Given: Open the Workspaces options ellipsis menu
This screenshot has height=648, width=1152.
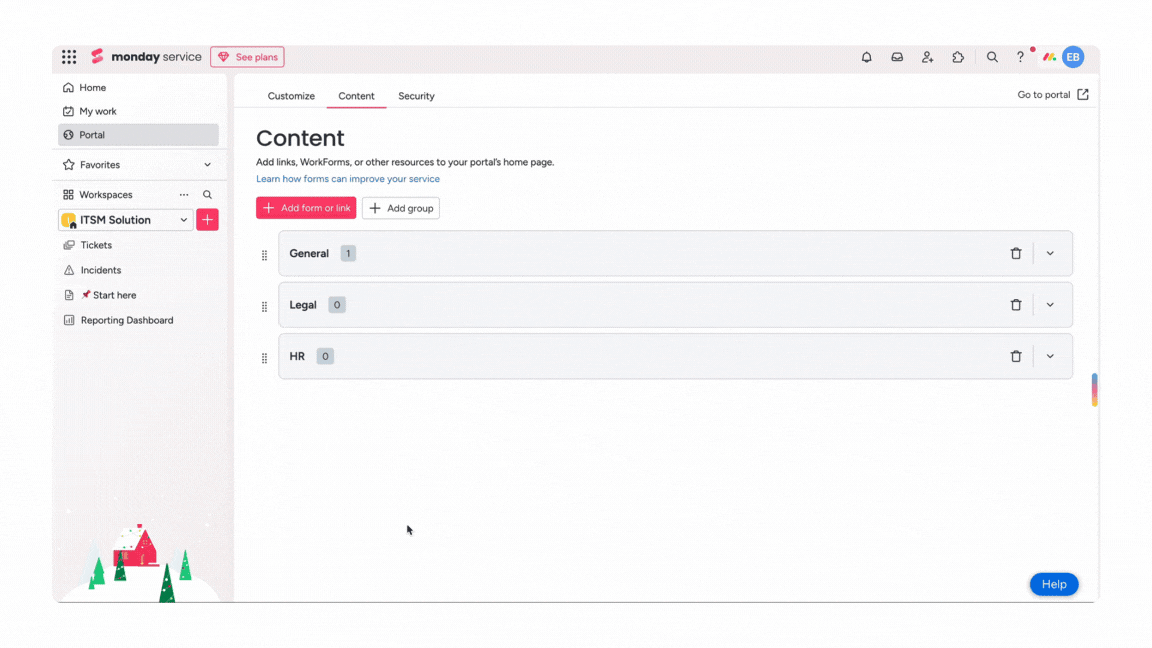Looking at the screenshot, I should tap(183, 194).
